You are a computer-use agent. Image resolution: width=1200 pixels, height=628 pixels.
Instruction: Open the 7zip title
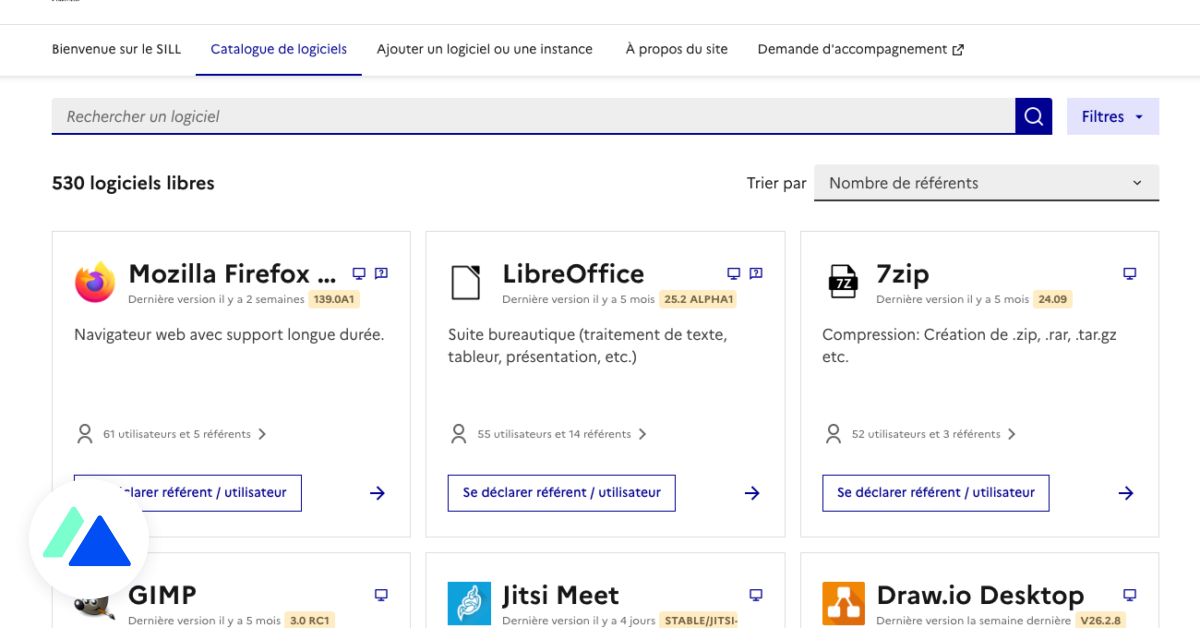pyautogui.click(x=903, y=274)
